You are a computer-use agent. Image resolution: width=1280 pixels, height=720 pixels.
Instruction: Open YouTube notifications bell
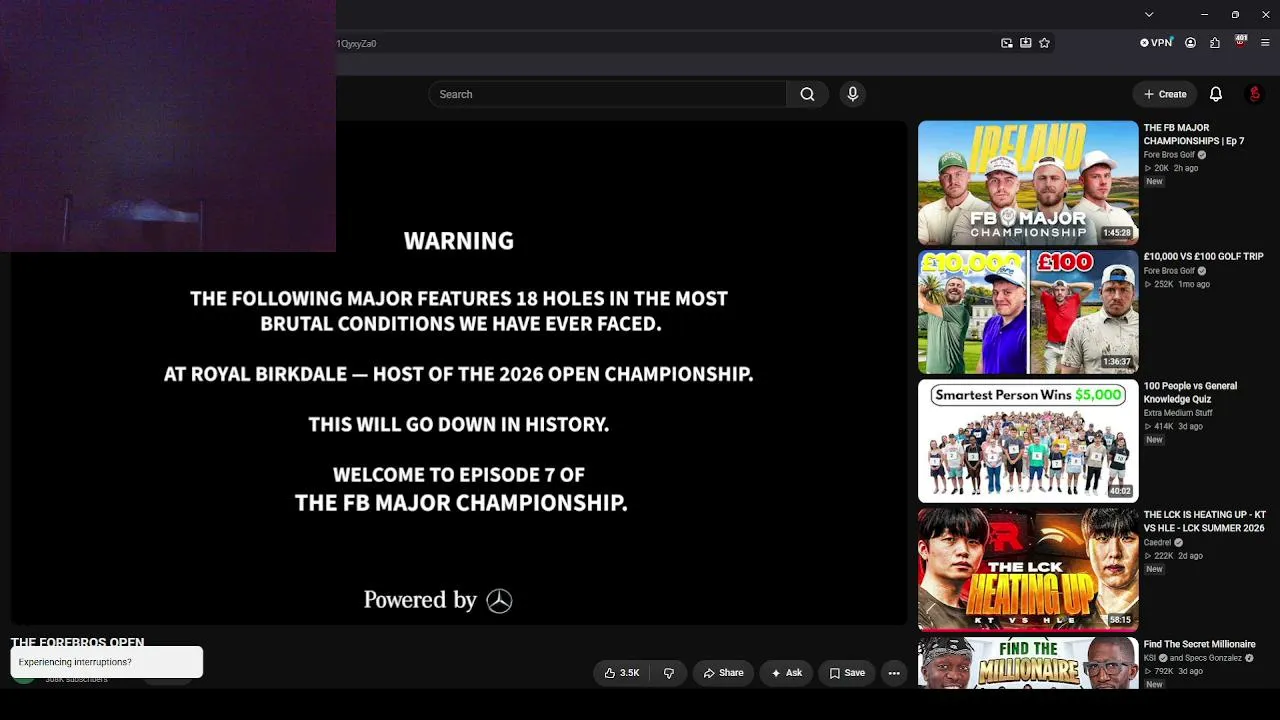click(x=1216, y=94)
